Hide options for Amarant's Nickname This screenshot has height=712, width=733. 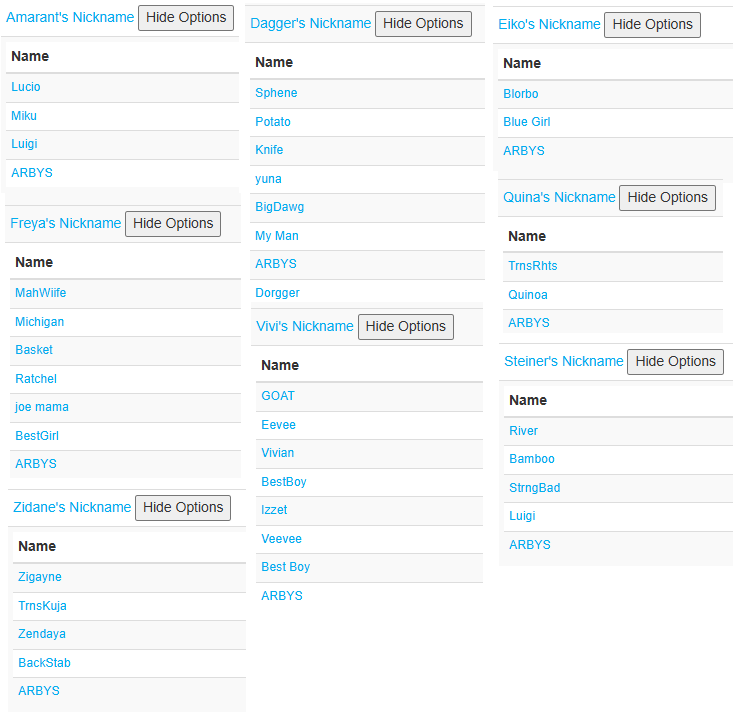(x=186, y=18)
